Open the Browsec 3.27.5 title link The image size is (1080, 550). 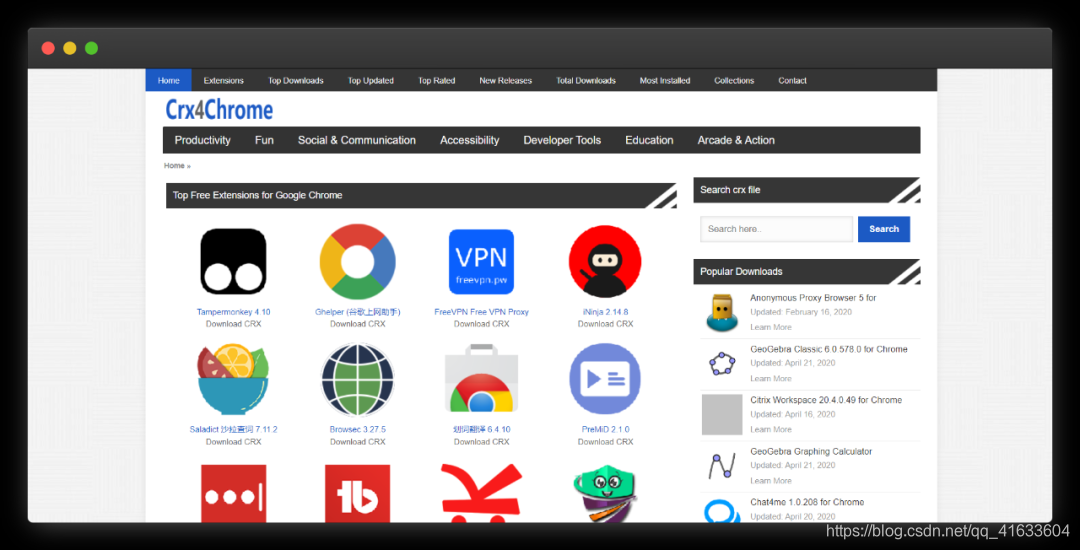(x=357, y=430)
